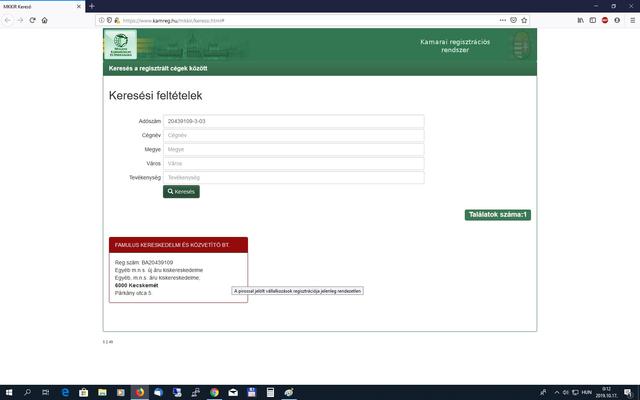Open the Firefox Library icon
The width and height of the screenshot is (640, 400).
click(x=580, y=20)
